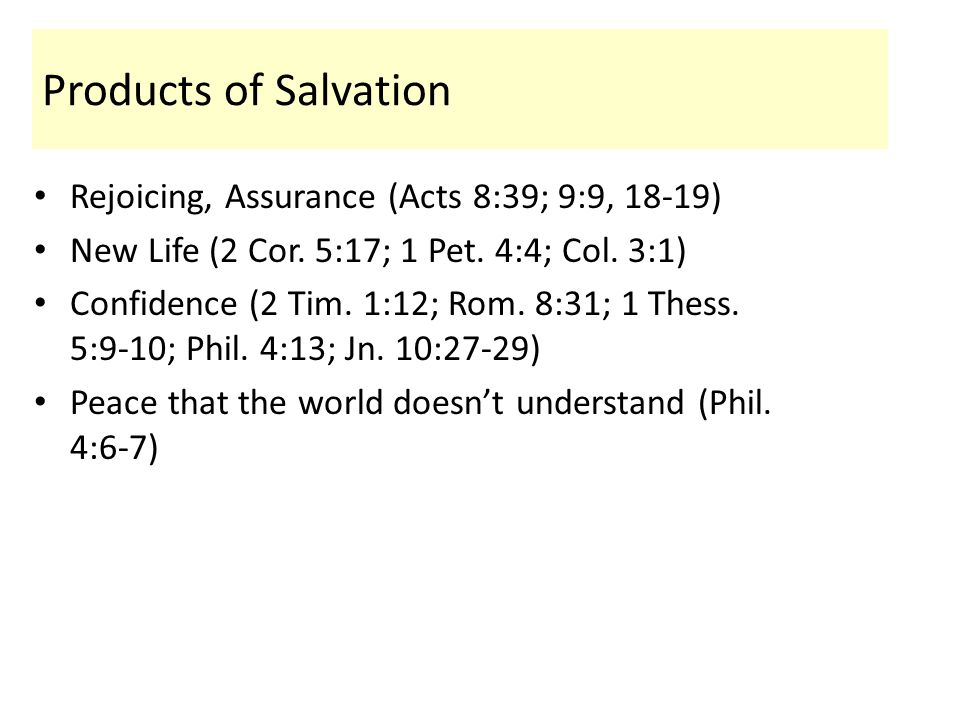The width and height of the screenshot is (960, 720).
Task: Click the 'Jn. 10:27-29' reference
Action: pos(436,349)
